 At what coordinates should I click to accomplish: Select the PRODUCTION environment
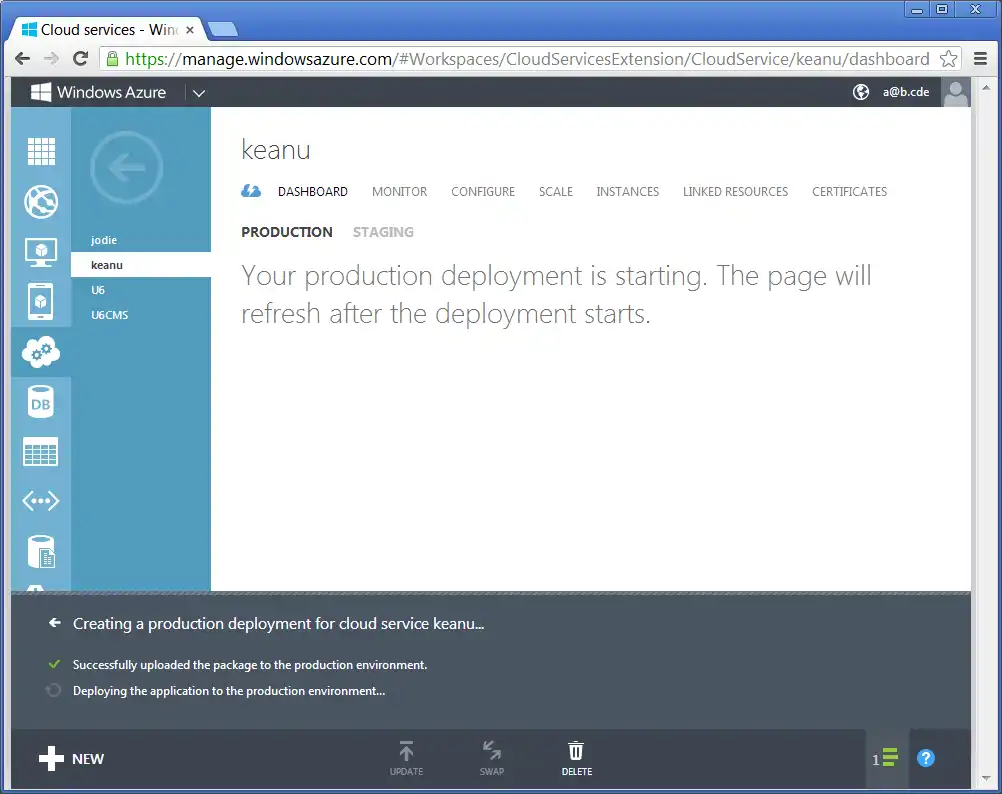click(x=286, y=232)
